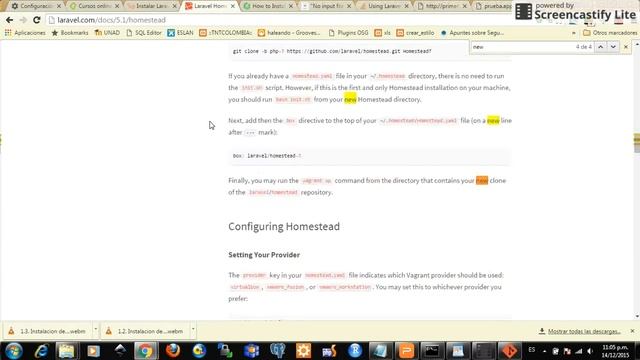Click the ES language indicator

pyautogui.click(x=531, y=350)
